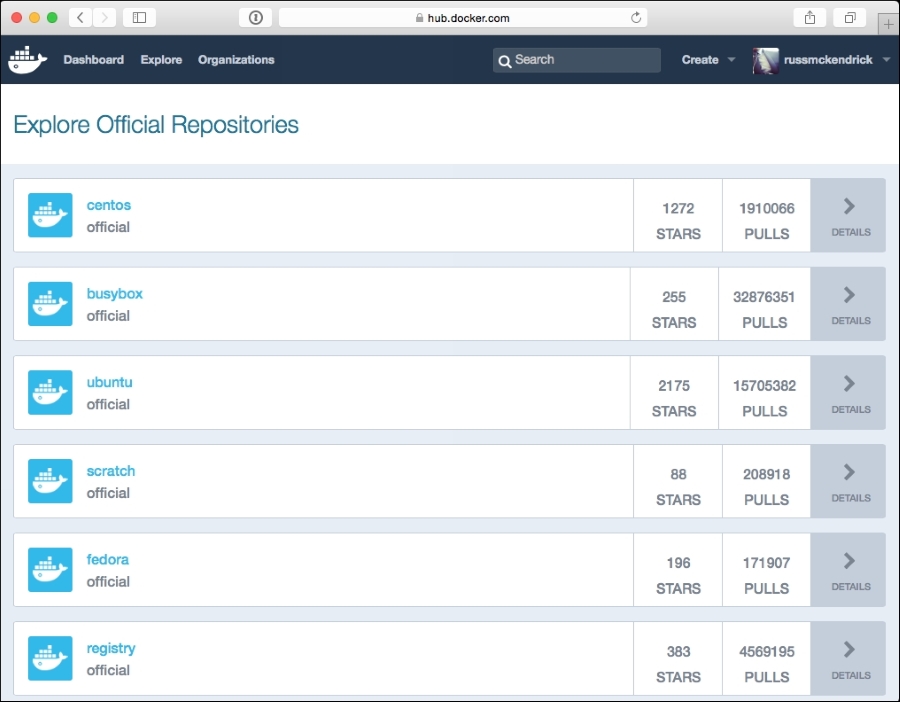The width and height of the screenshot is (900, 702).
Task: Reload the page with the refresh icon
Action: pyautogui.click(x=636, y=18)
